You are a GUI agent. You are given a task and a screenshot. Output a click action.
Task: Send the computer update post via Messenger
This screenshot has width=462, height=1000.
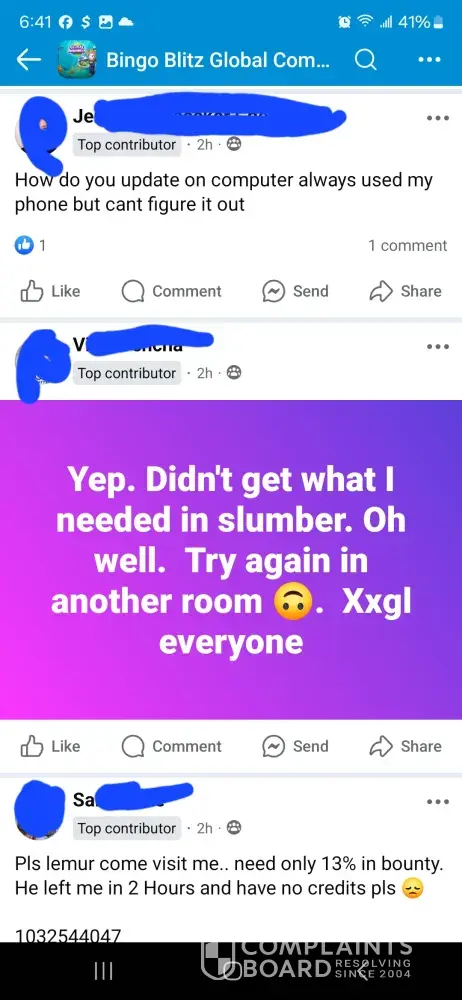[x=295, y=291]
